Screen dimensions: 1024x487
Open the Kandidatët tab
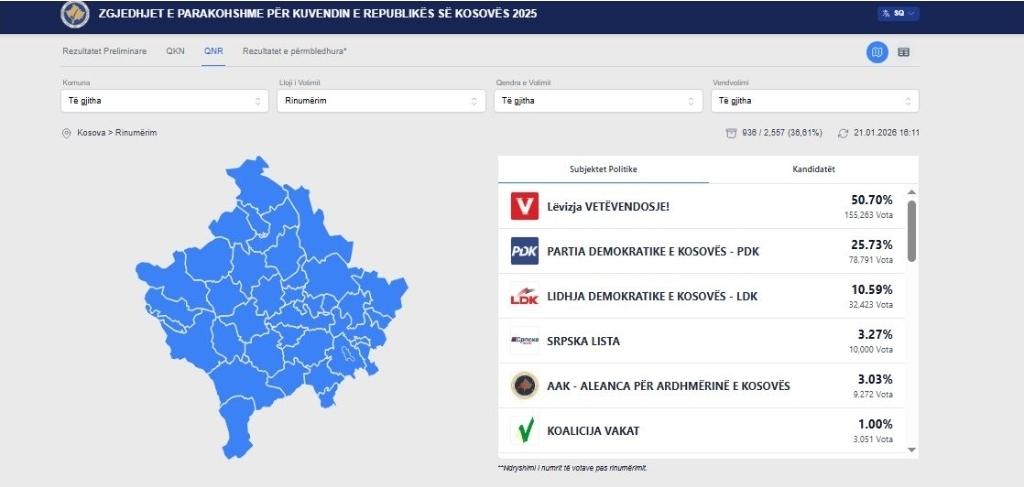click(813, 169)
